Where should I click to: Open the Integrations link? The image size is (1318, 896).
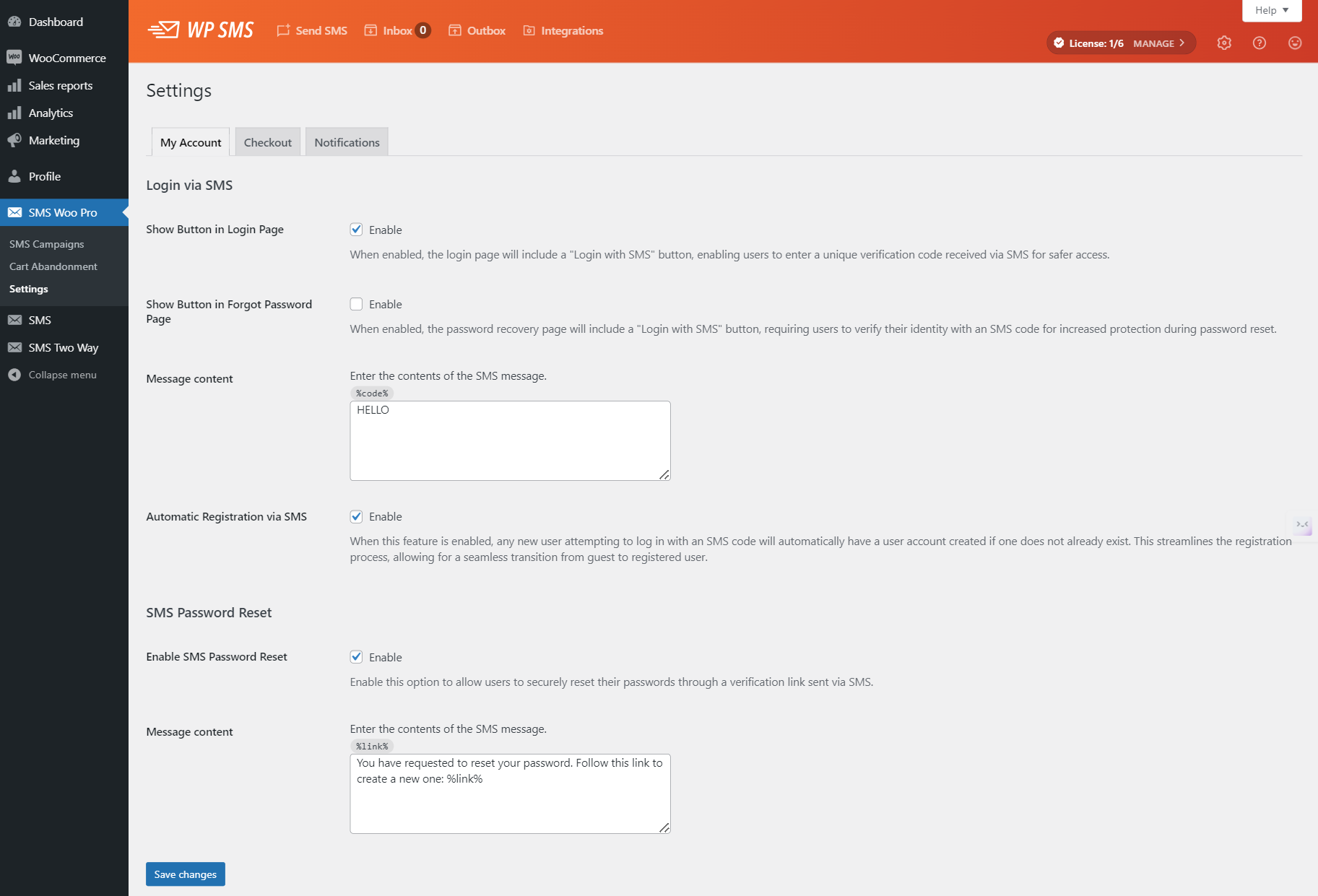[x=563, y=30]
